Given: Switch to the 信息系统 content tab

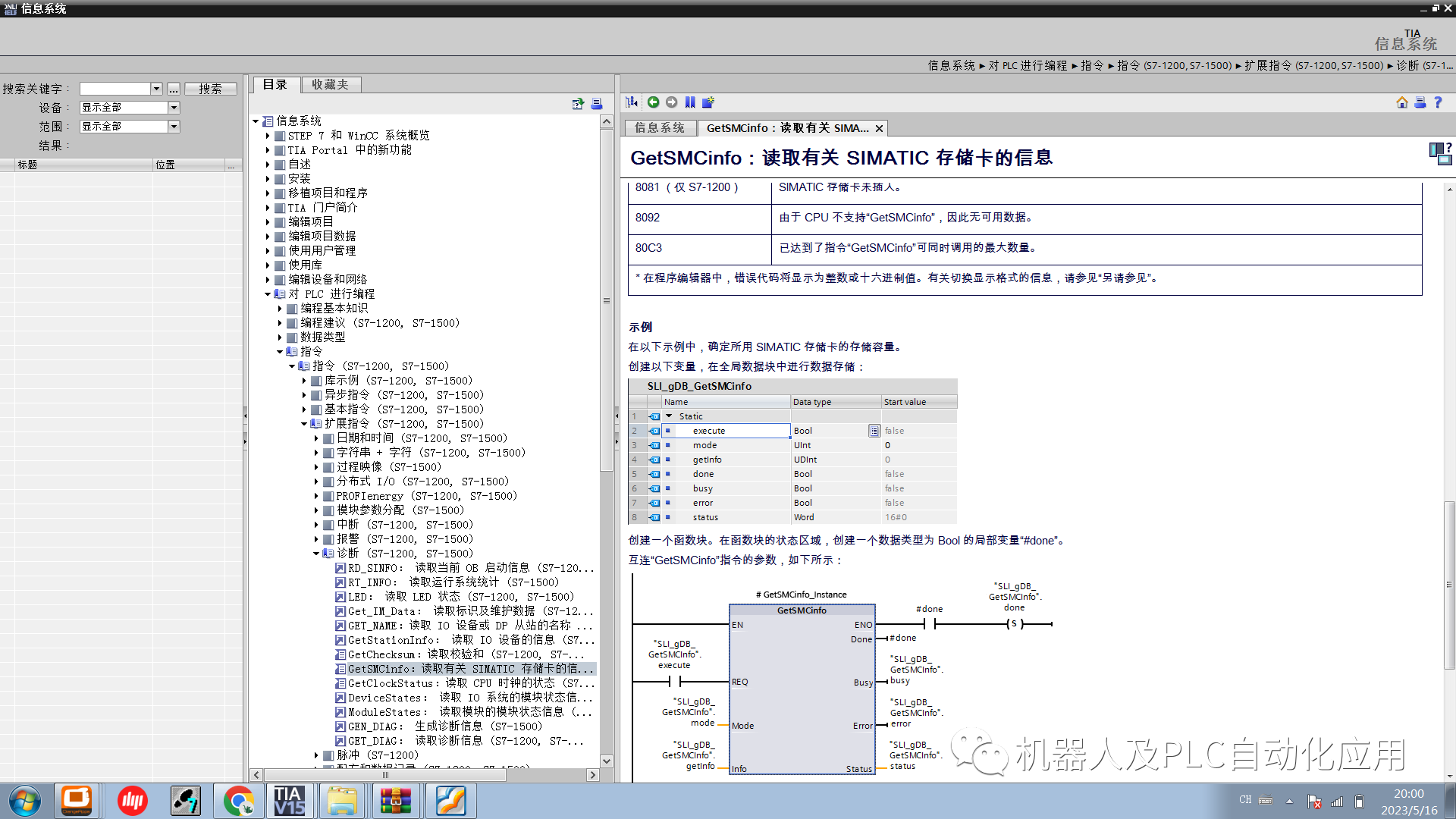Looking at the screenshot, I should 659,128.
